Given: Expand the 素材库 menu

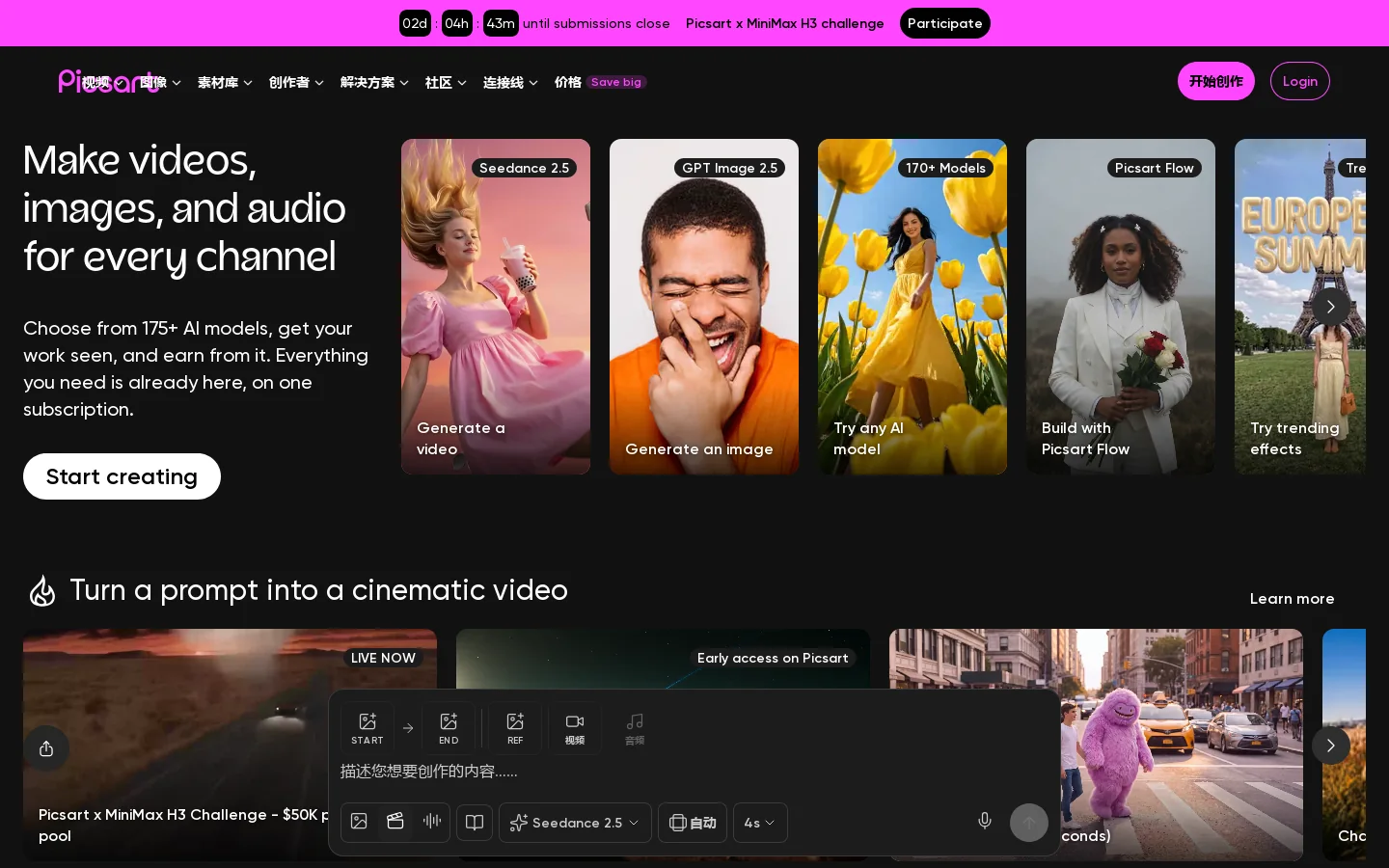Looking at the screenshot, I should 225,83.
